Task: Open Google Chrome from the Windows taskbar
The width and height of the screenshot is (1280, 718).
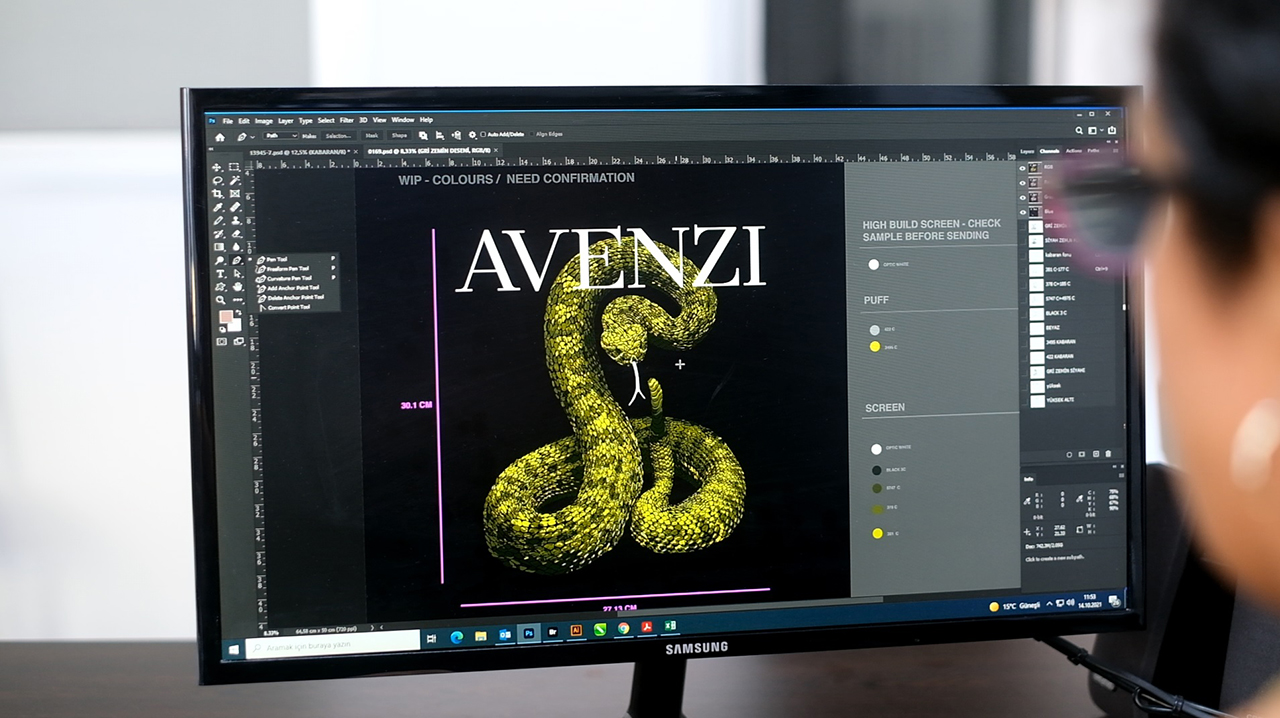Action: (623, 629)
